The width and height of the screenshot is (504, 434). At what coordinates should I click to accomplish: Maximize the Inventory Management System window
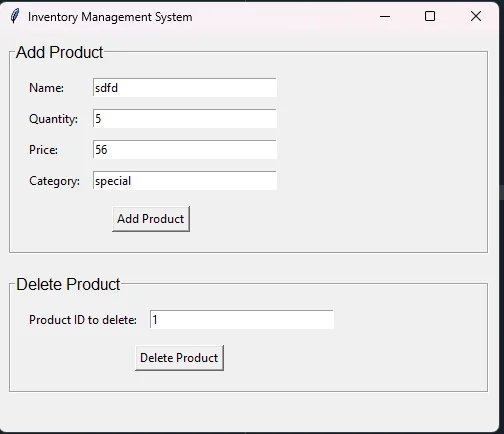430,16
